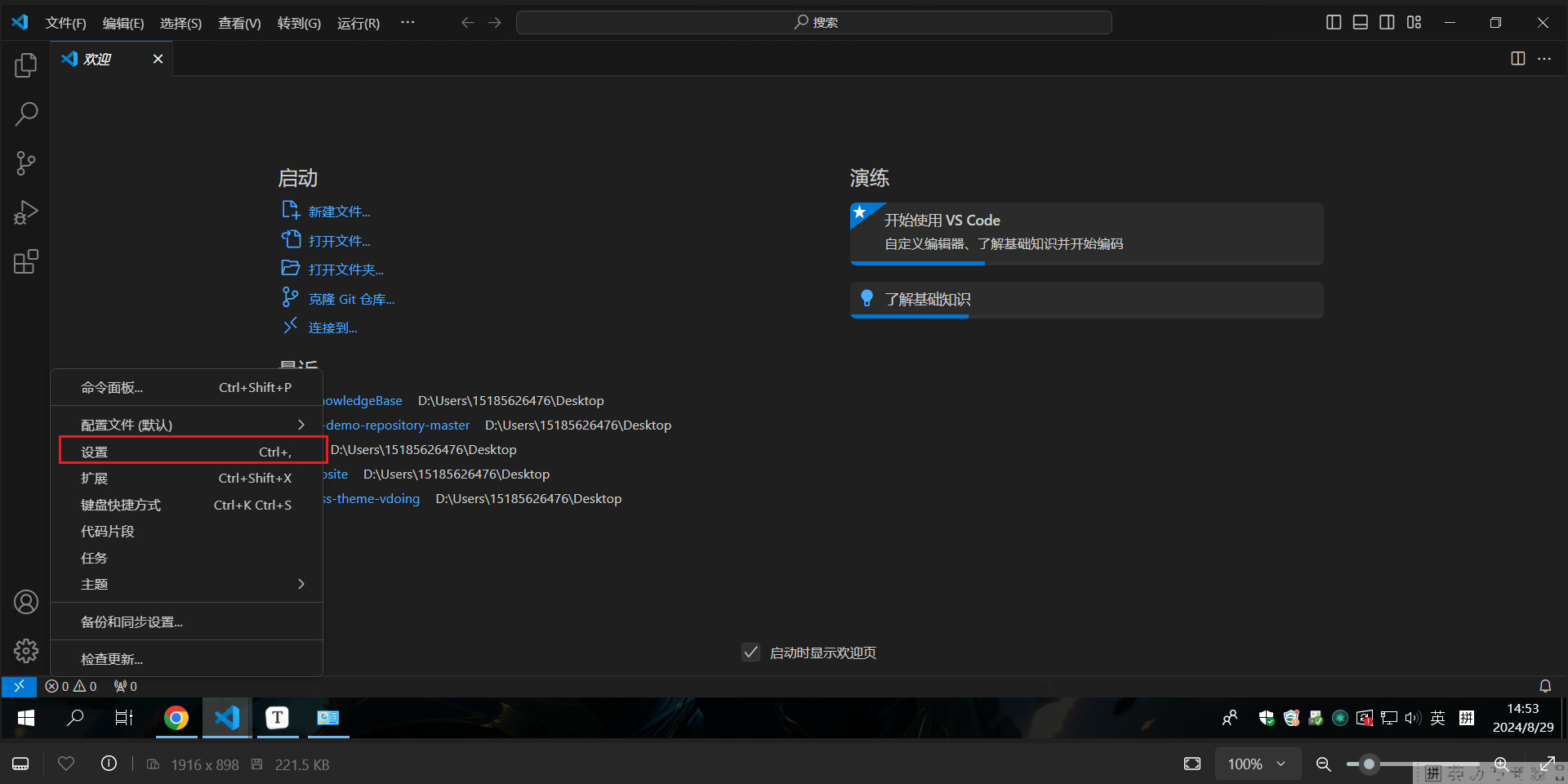Viewport: 1568px width, 784px height.
Task: Expand 配置文件 (默认) submenu
Action: [187, 425]
